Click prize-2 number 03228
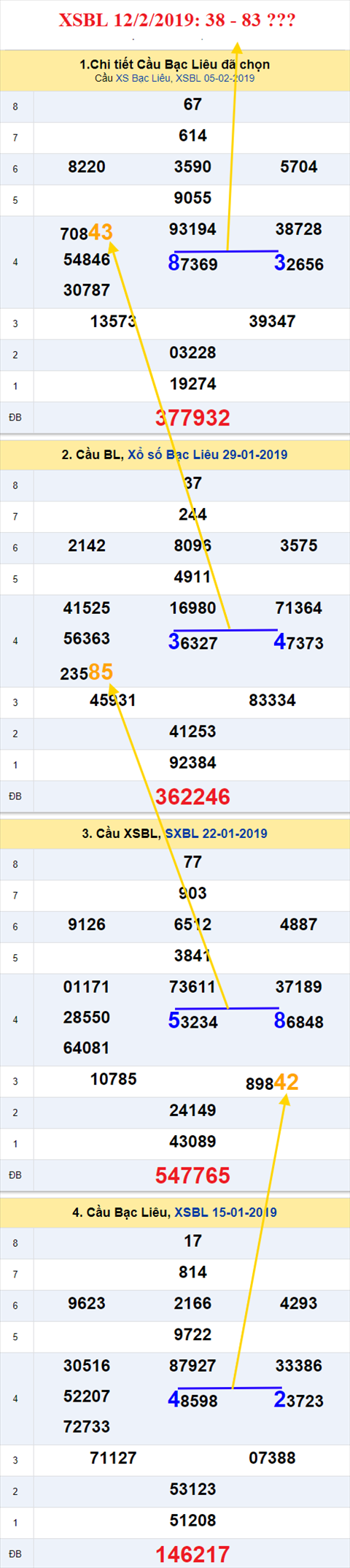 click(192, 353)
